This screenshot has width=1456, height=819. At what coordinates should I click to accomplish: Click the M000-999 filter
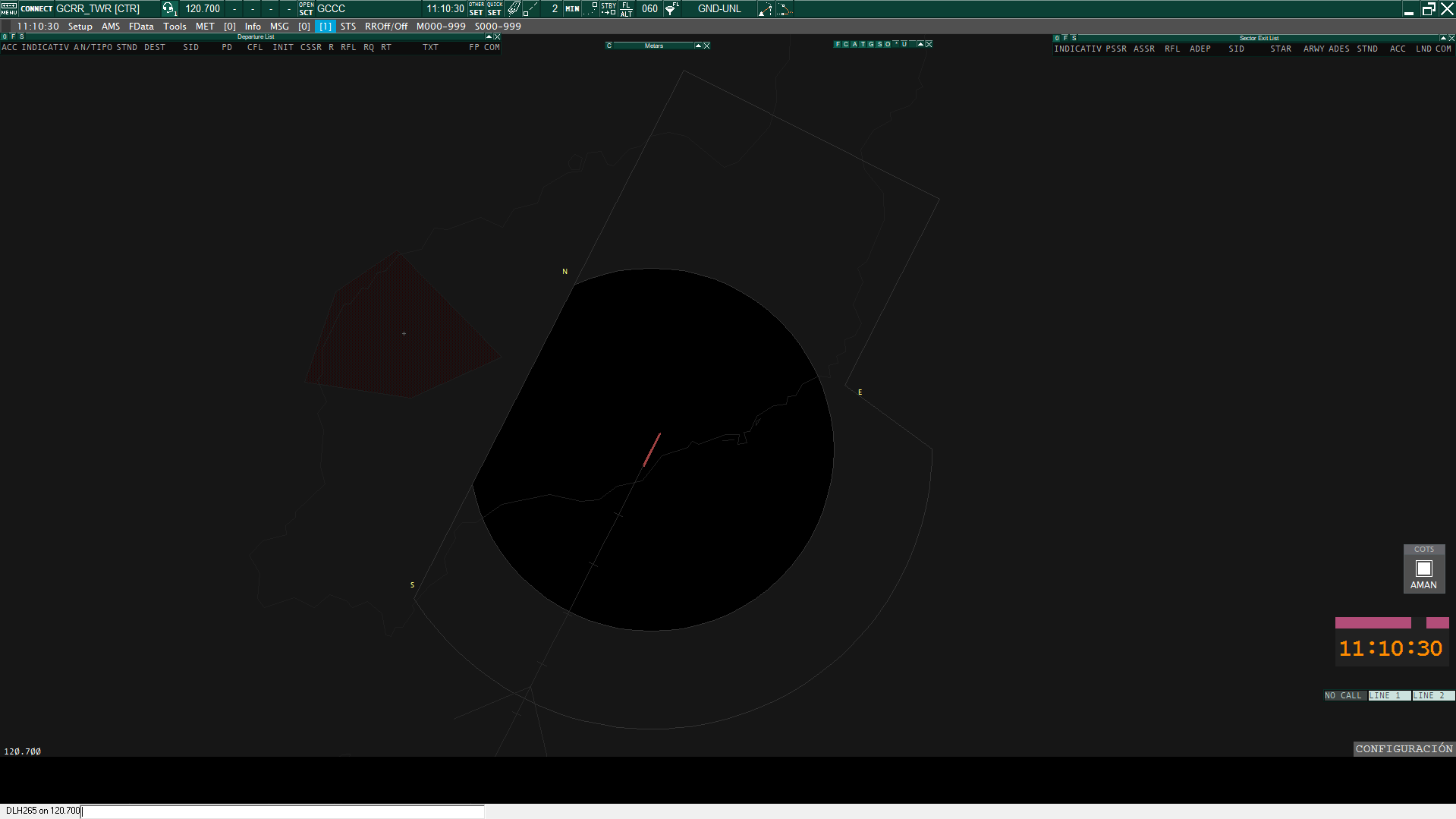(441, 27)
